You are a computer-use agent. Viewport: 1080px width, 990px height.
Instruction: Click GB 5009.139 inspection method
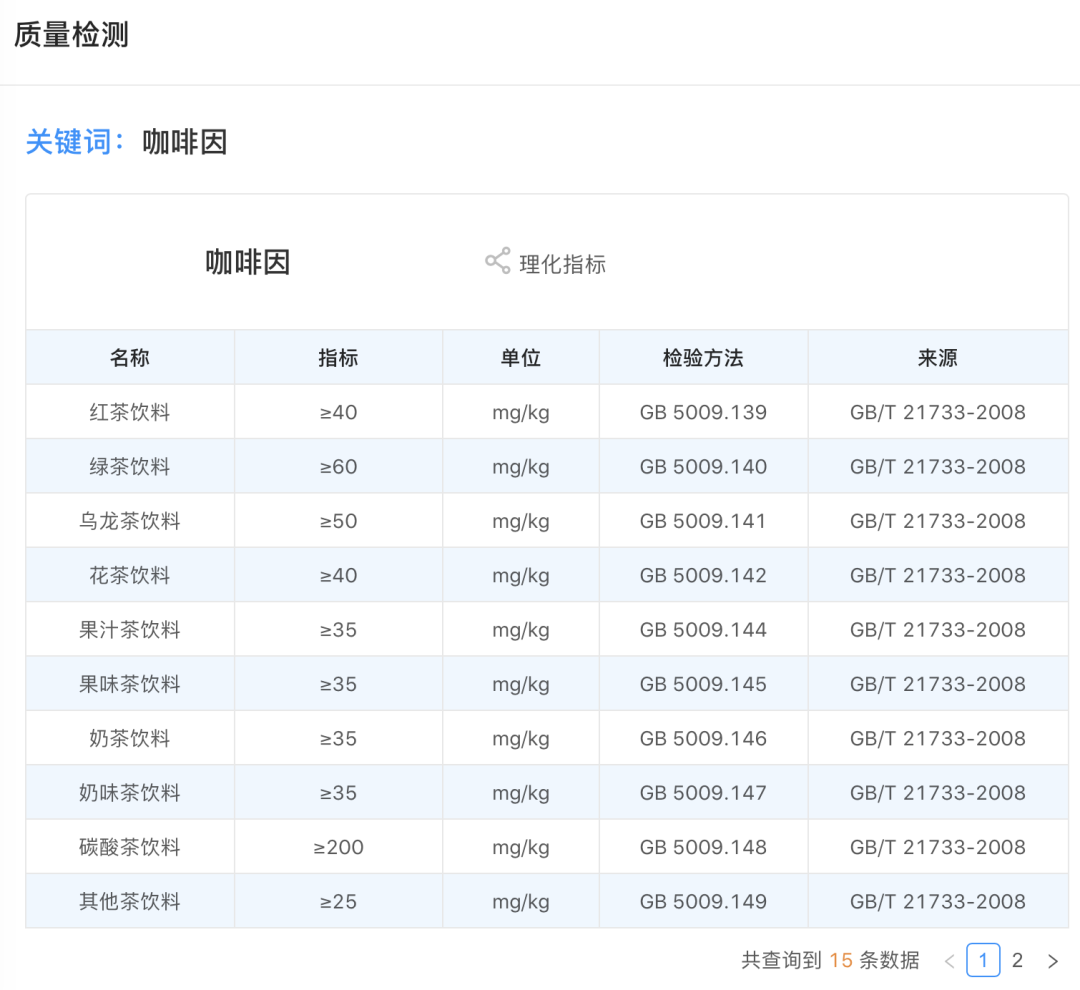(x=703, y=412)
